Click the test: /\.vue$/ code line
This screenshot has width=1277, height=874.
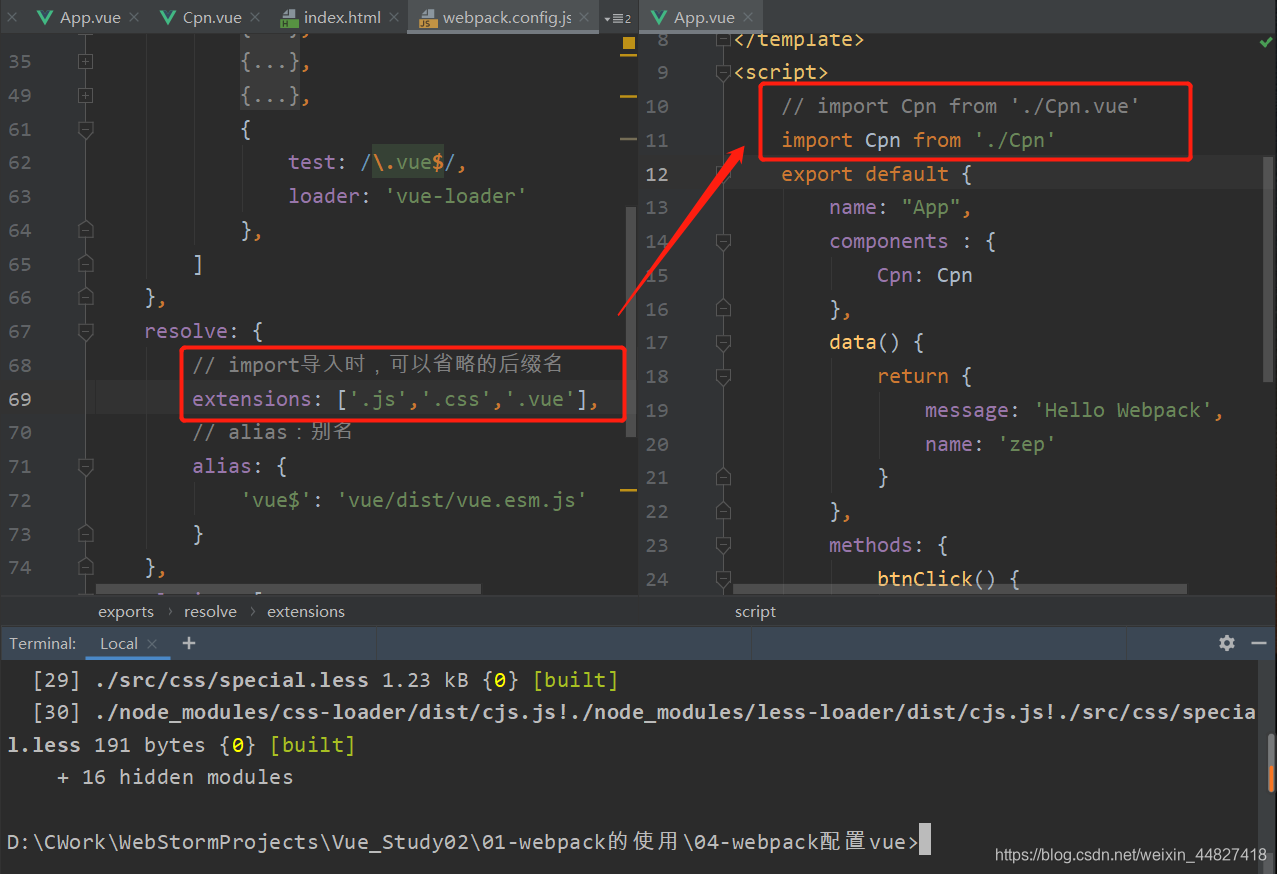377,162
